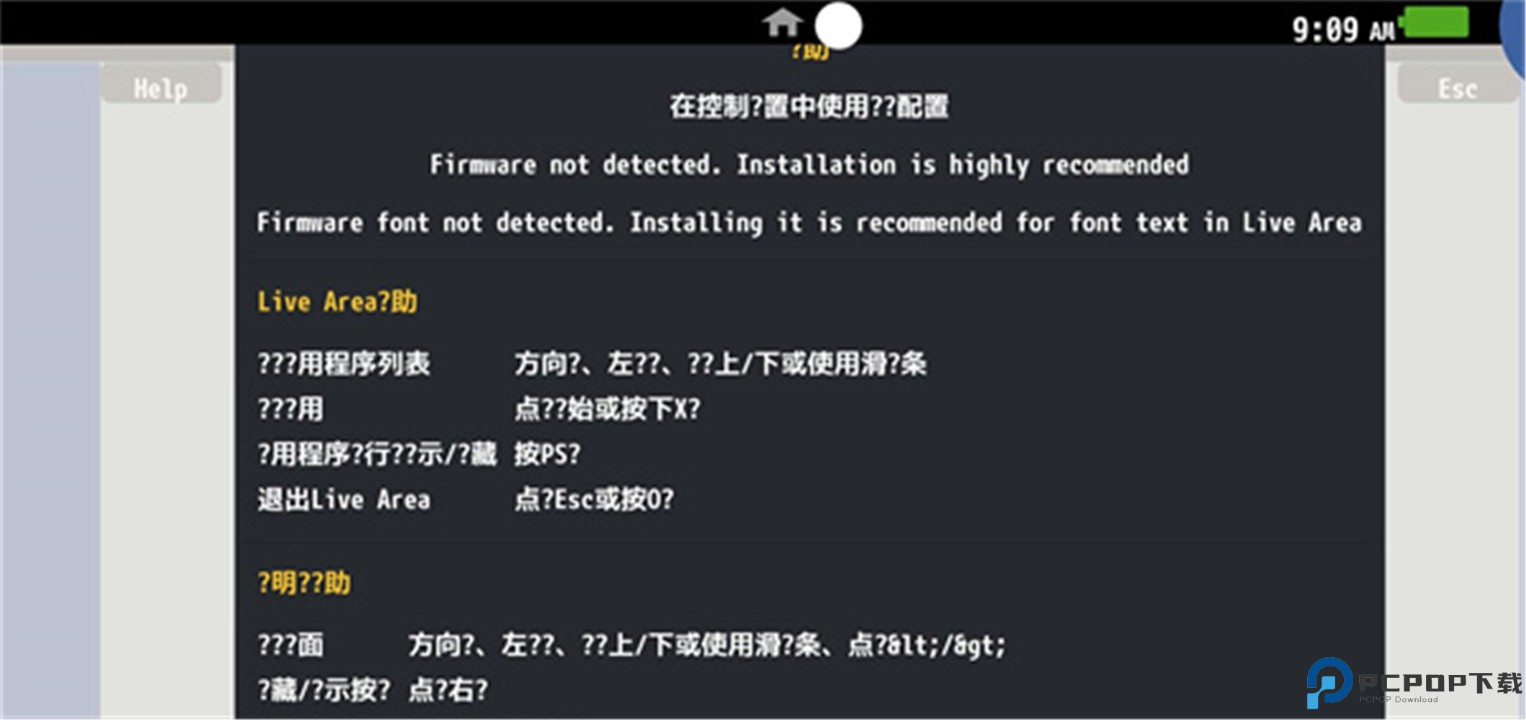1526x720 pixels.
Task: Tap the row mentioning the X button
Action: click(x=479, y=409)
